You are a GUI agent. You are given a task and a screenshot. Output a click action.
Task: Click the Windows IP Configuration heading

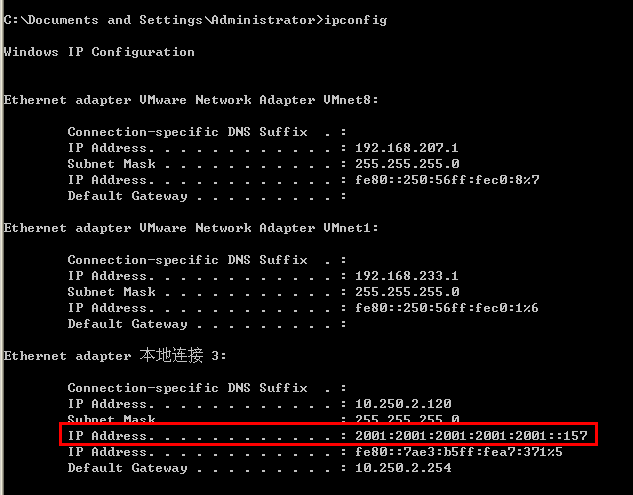pos(99,52)
